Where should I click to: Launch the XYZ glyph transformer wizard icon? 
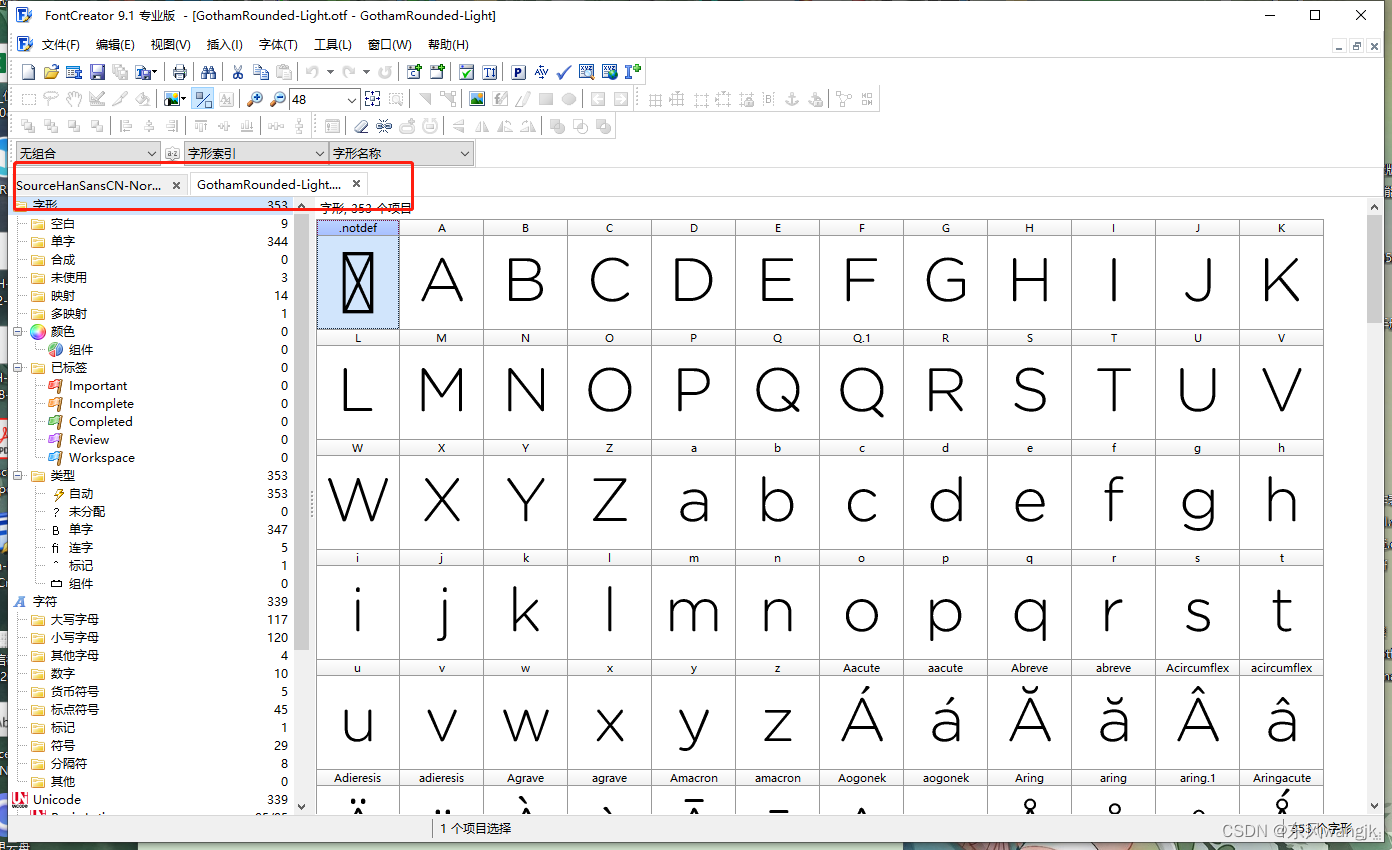[586, 72]
